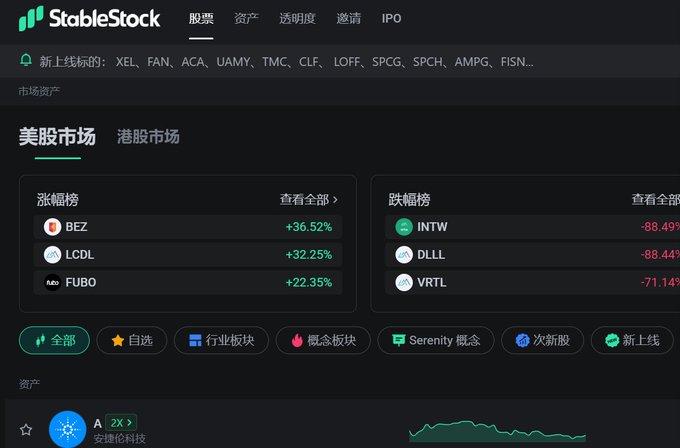Click the INTW loser row
Image resolution: width=680 pixels, height=448 pixels.
533,227
